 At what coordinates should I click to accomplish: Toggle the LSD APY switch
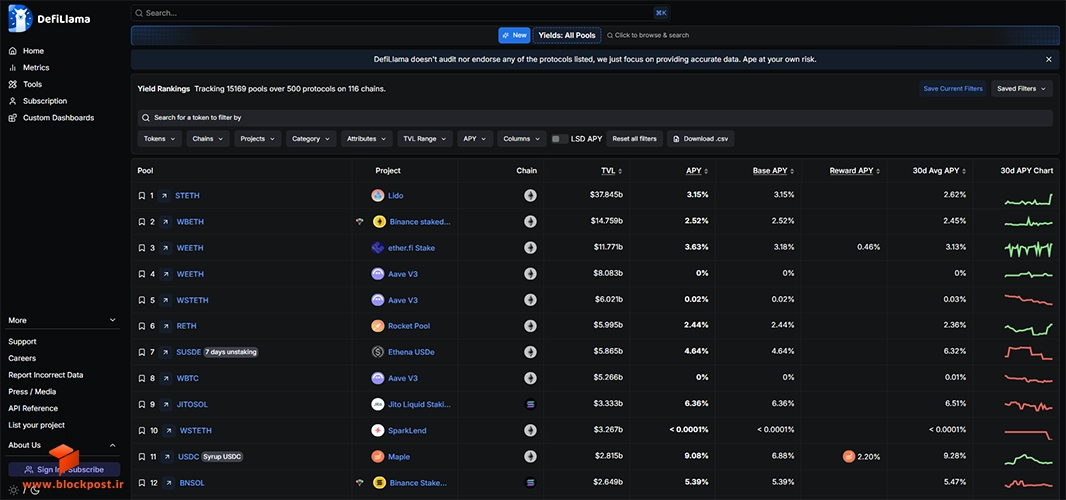(x=560, y=139)
